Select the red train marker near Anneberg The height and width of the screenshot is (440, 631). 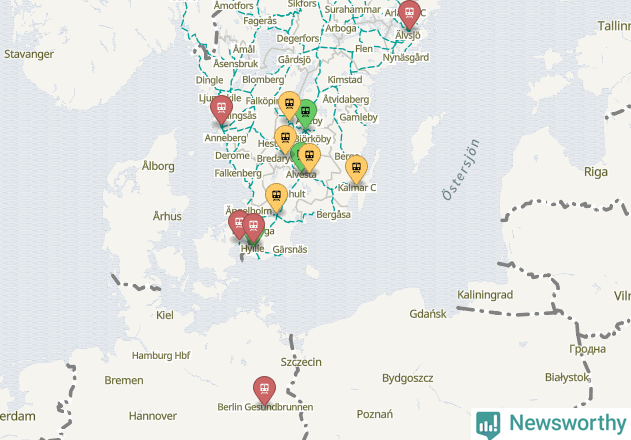pos(221,109)
